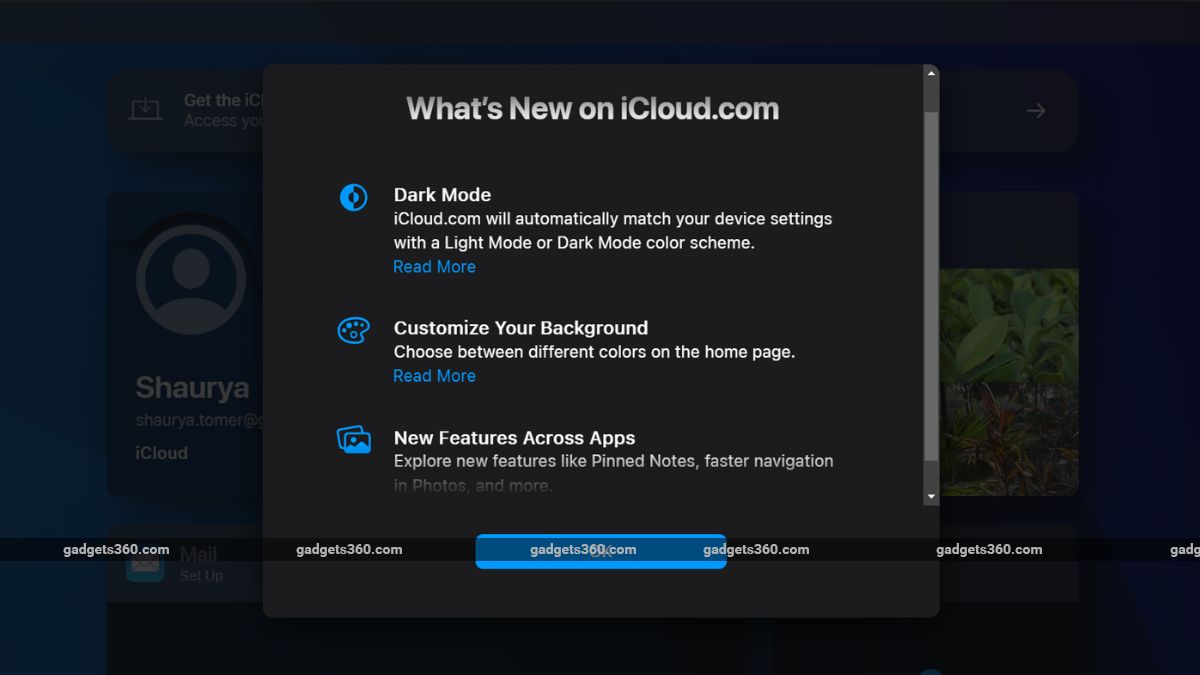Image resolution: width=1200 pixels, height=675 pixels.
Task: Open Read More under Dark Mode
Action: (x=434, y=266)
